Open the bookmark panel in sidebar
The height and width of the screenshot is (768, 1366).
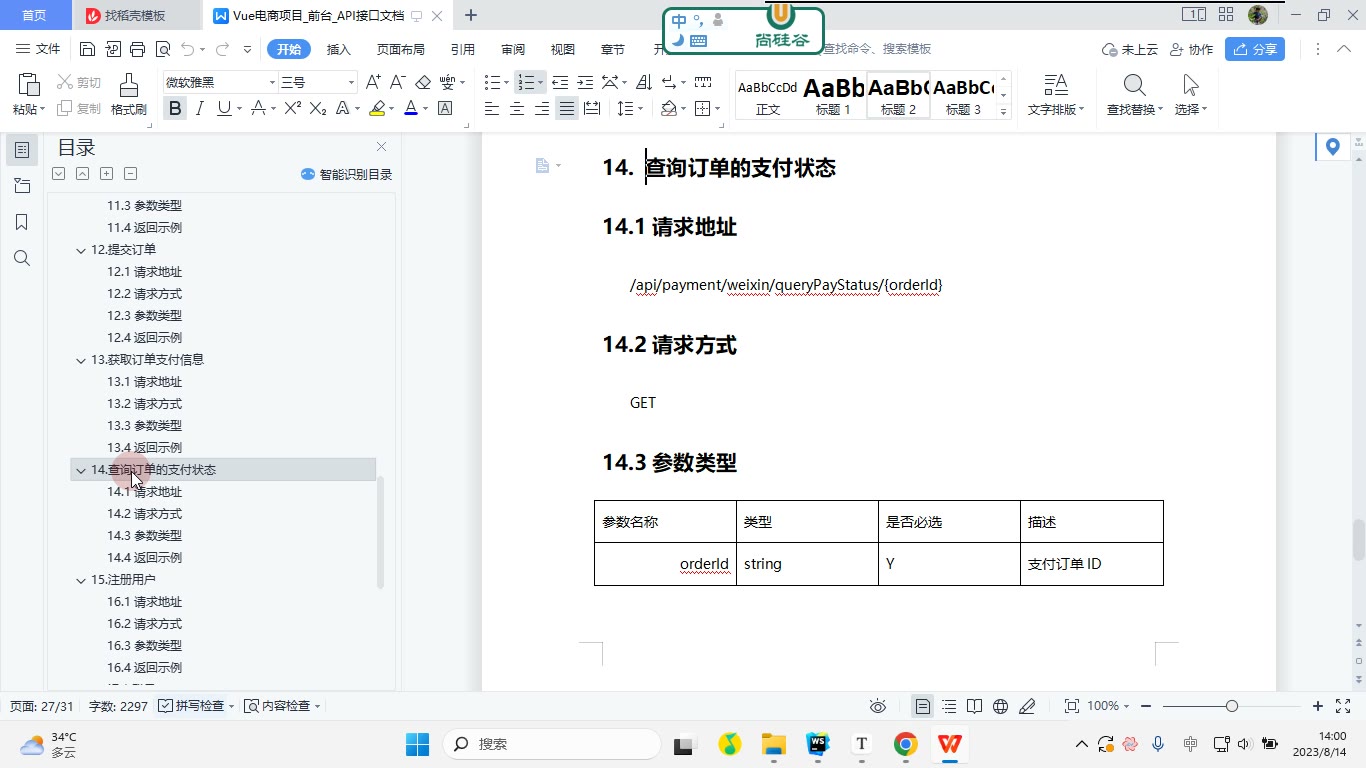(x=22, y=222)
